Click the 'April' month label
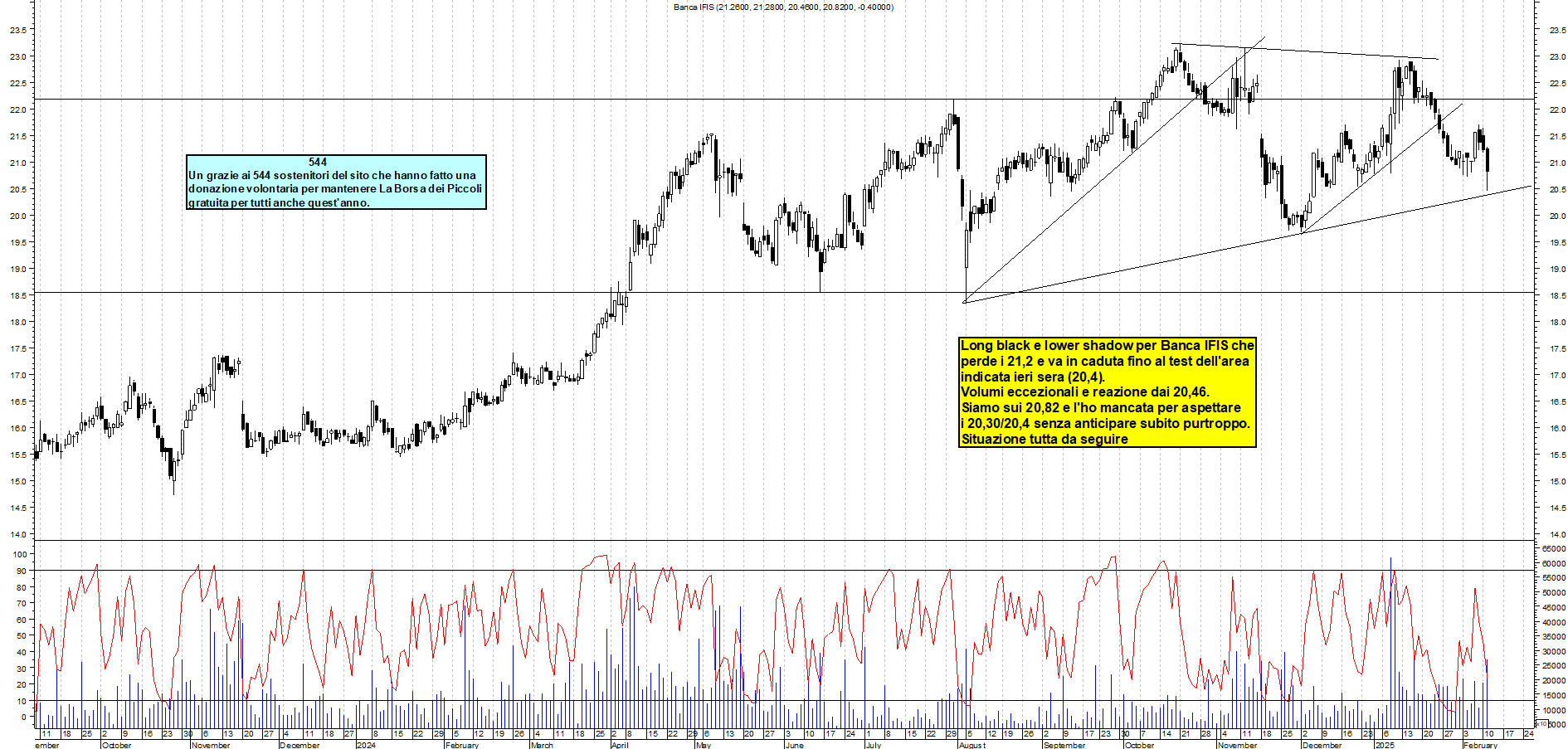 620,745
